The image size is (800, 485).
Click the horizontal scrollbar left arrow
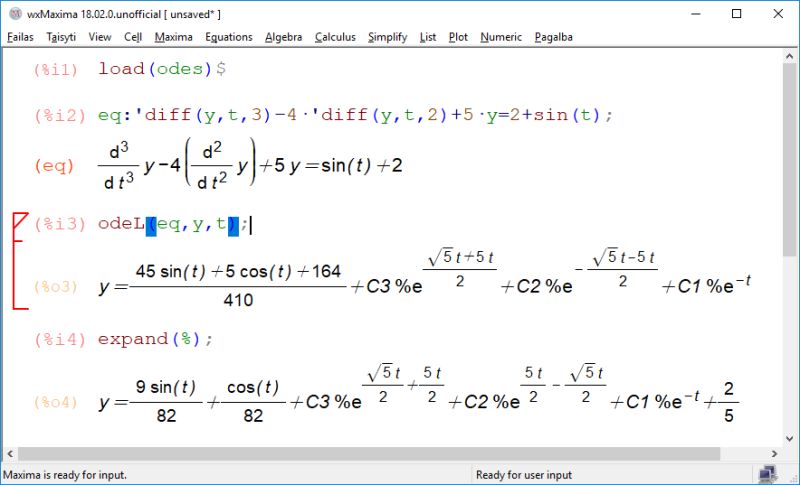tap(10, 453)
